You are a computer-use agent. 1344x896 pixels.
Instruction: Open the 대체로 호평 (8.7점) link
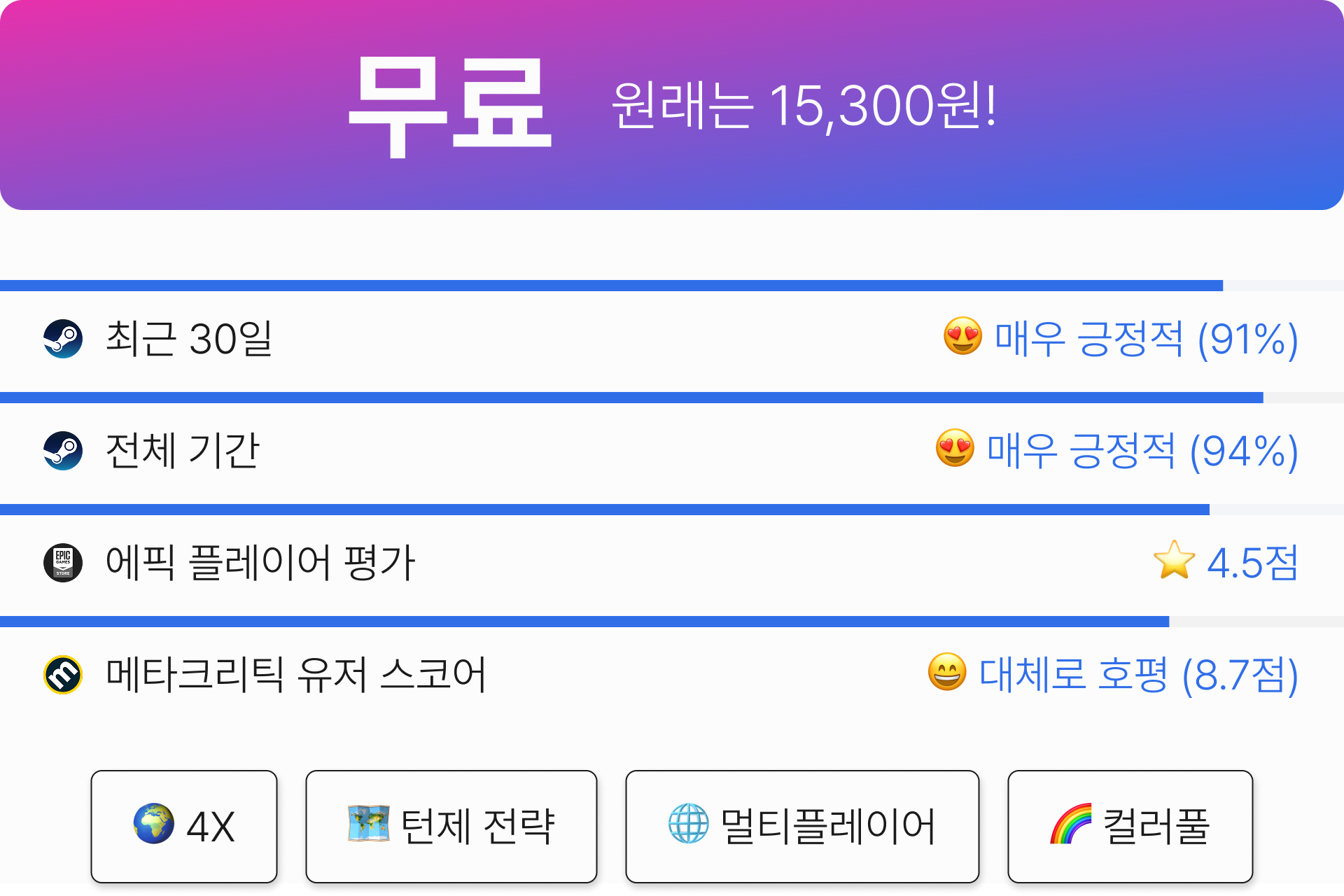pos(1139,675)
